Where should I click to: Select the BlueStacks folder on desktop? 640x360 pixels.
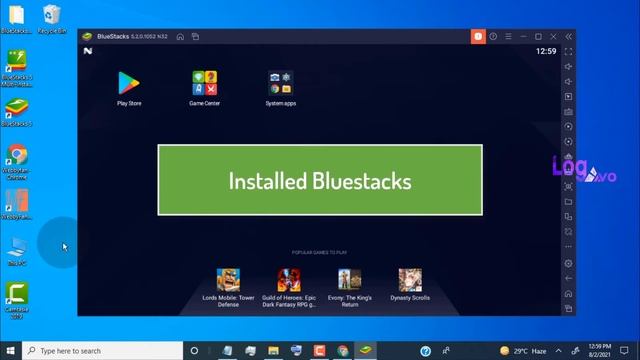point(16,19)
